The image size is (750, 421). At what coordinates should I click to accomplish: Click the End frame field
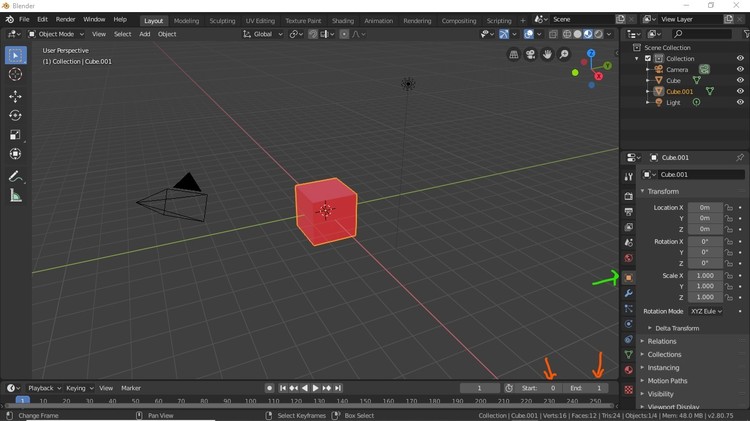(586, 388)
